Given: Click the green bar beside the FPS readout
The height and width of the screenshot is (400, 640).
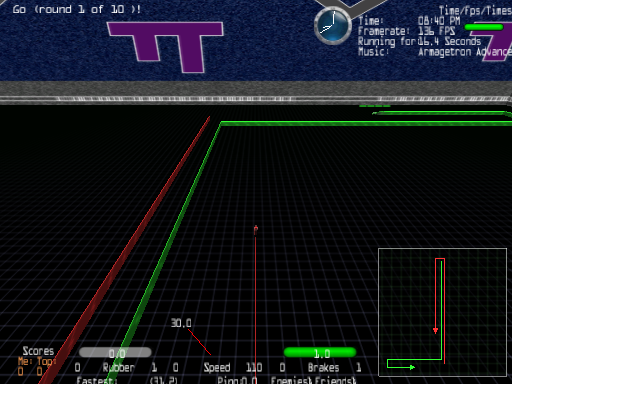Looking at the screenshot, I should pyautogui.click(x=484, y=27).
